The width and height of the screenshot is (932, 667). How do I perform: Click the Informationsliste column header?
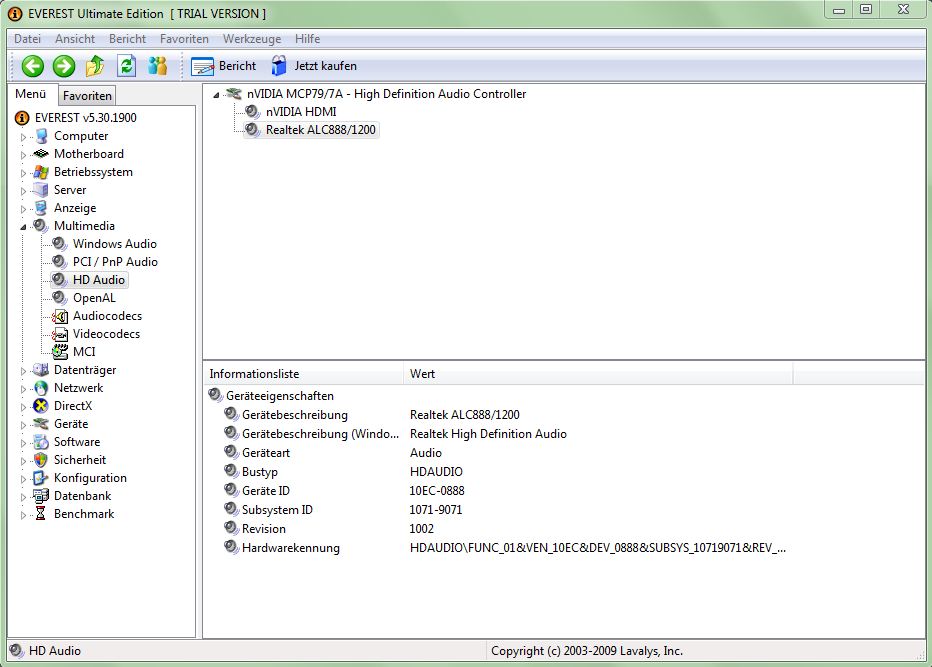tap(303, 374)
